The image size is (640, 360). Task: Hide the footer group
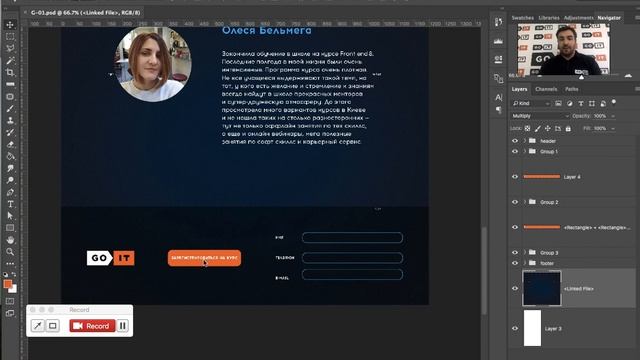pos(515,263)
